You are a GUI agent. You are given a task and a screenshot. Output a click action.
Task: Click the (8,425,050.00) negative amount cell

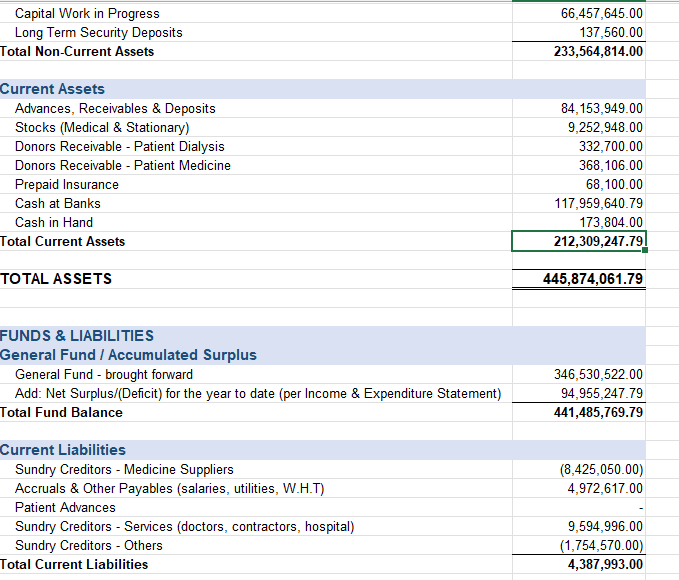[579, 469]
